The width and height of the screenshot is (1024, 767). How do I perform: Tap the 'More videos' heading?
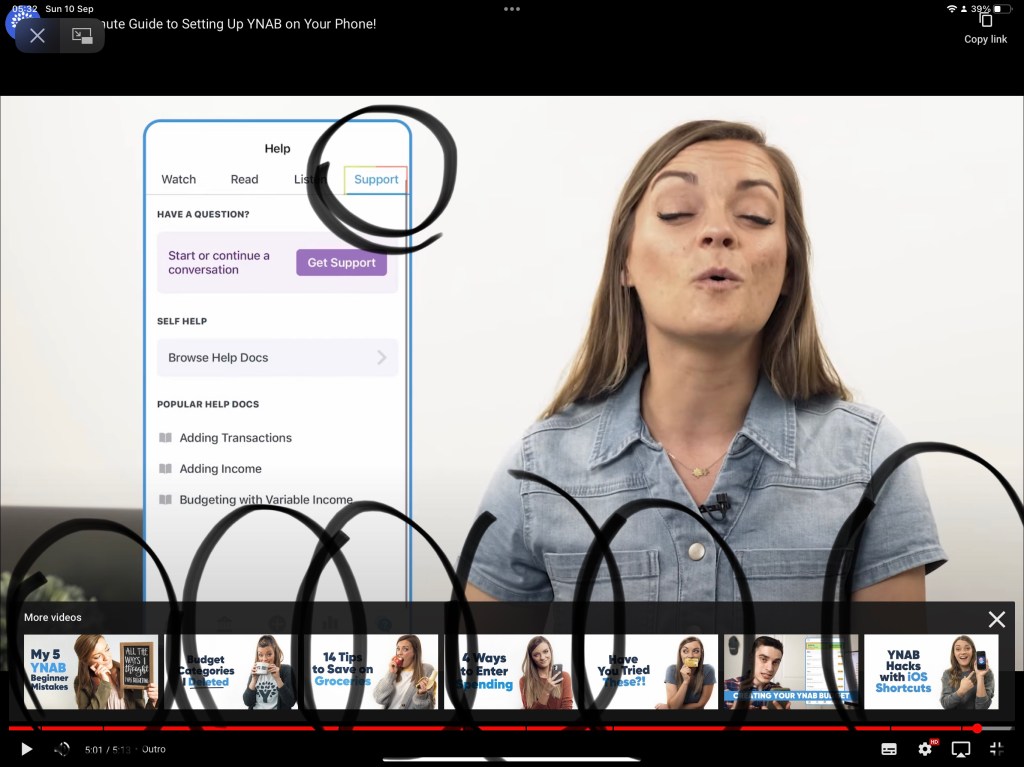pos(53,617)
